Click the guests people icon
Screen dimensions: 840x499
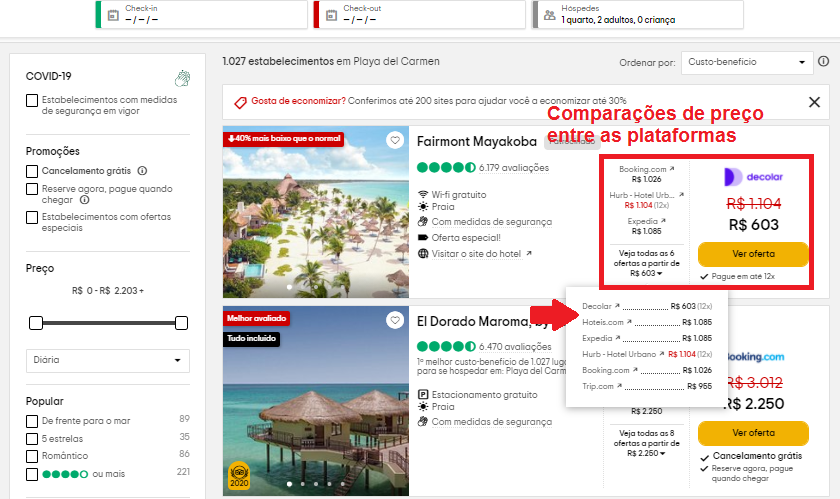[550, 15]
